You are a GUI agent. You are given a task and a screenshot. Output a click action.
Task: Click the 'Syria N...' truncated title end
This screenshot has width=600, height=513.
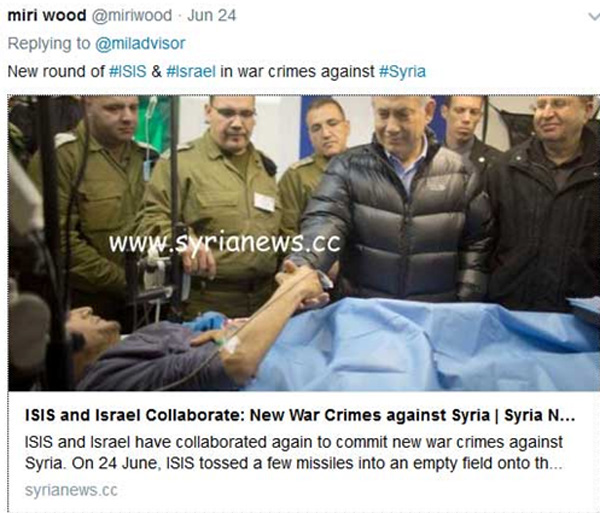pyautogui.click(x=540, y=415)
